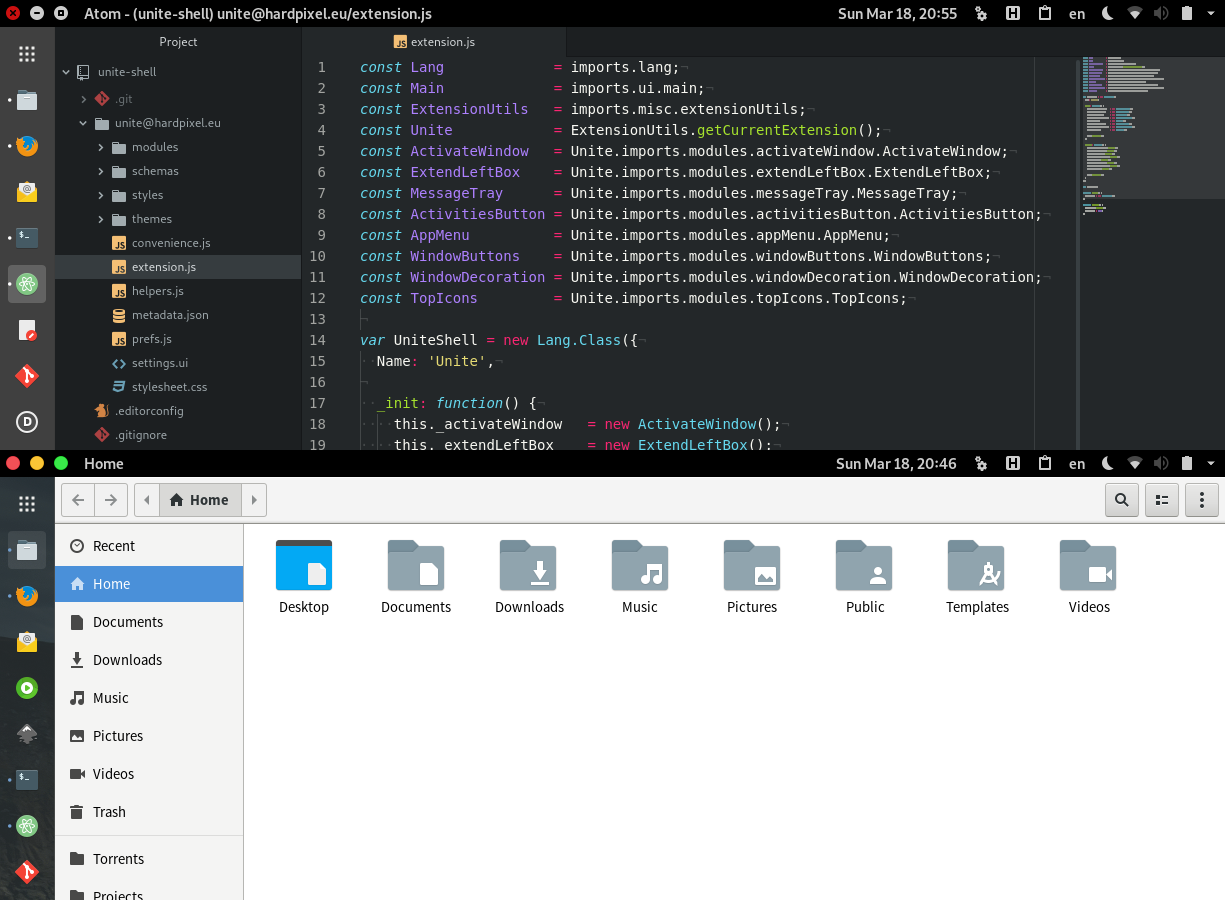Open app grid in Atom screen dock
1225x900 pixels.
coord(27,54)
